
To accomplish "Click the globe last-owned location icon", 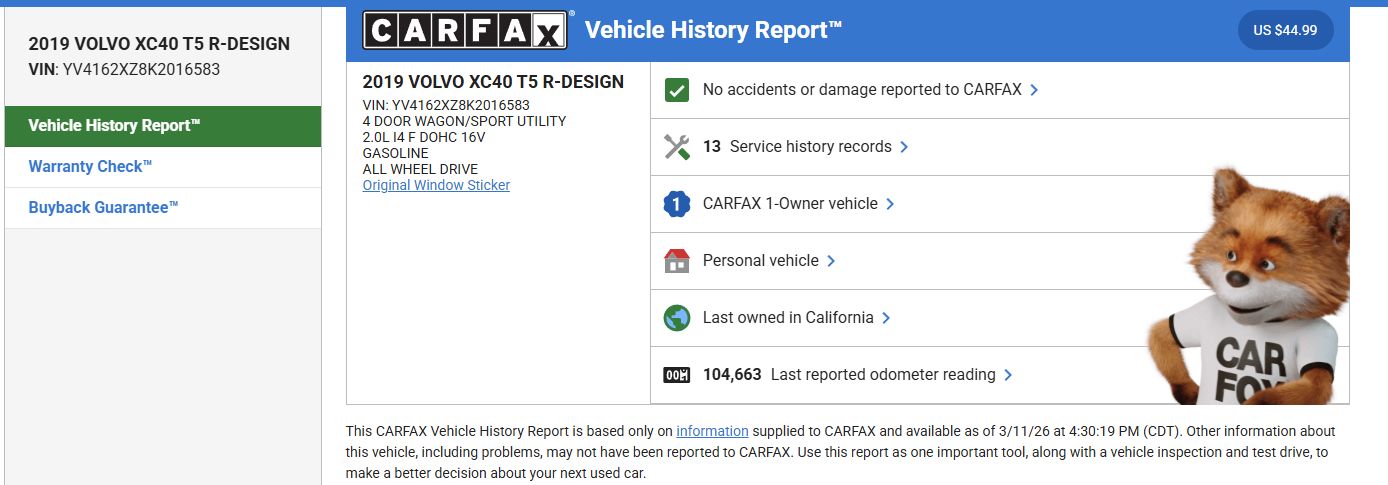I will click(x=677, y=318).
